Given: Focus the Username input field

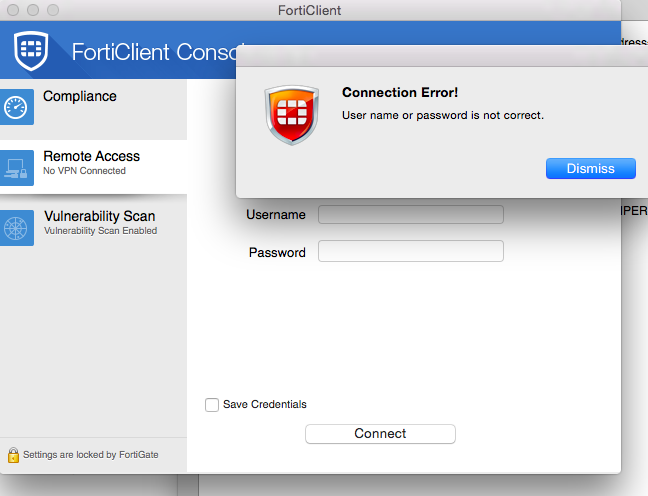Looking at the screenshot, I should click(x=410, y=214).
